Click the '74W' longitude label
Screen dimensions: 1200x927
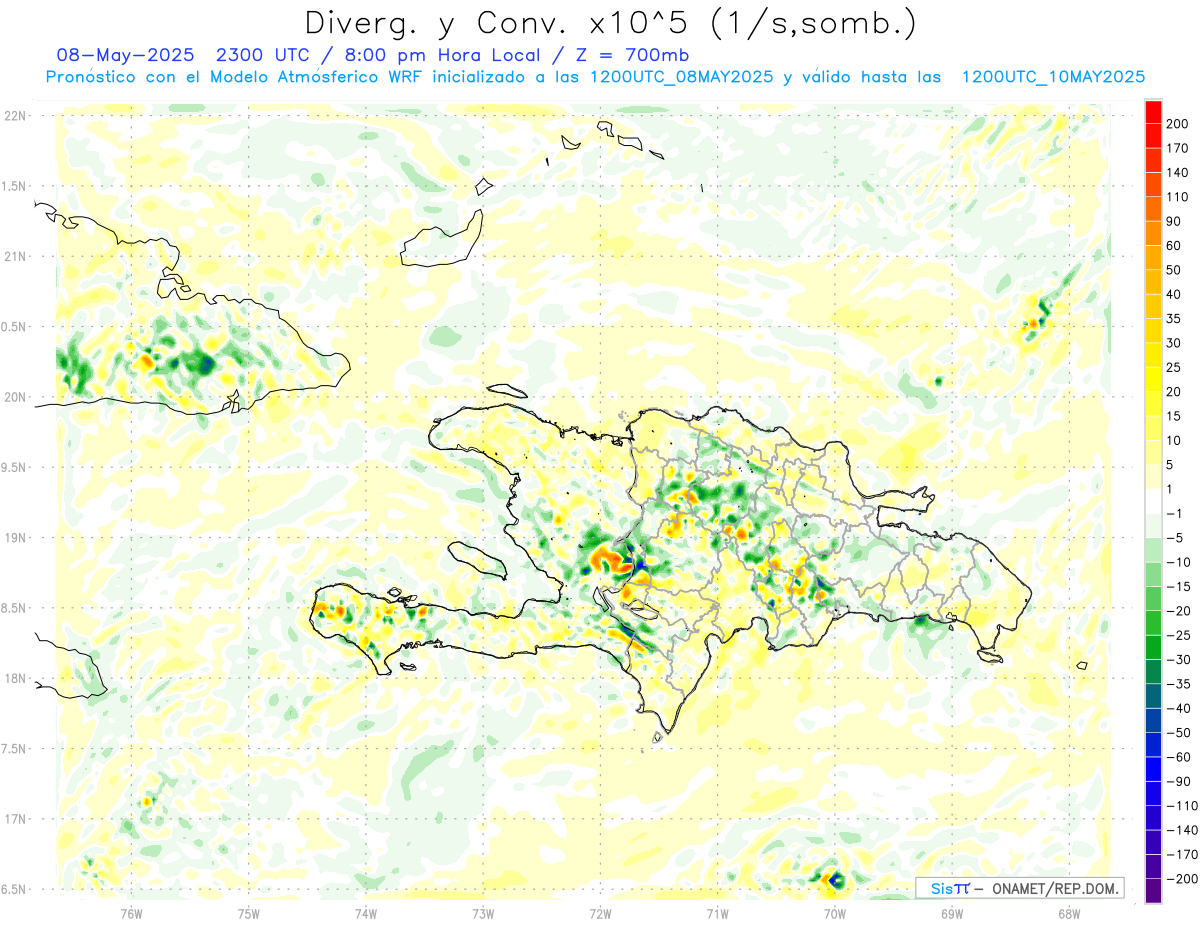(365, 913)
